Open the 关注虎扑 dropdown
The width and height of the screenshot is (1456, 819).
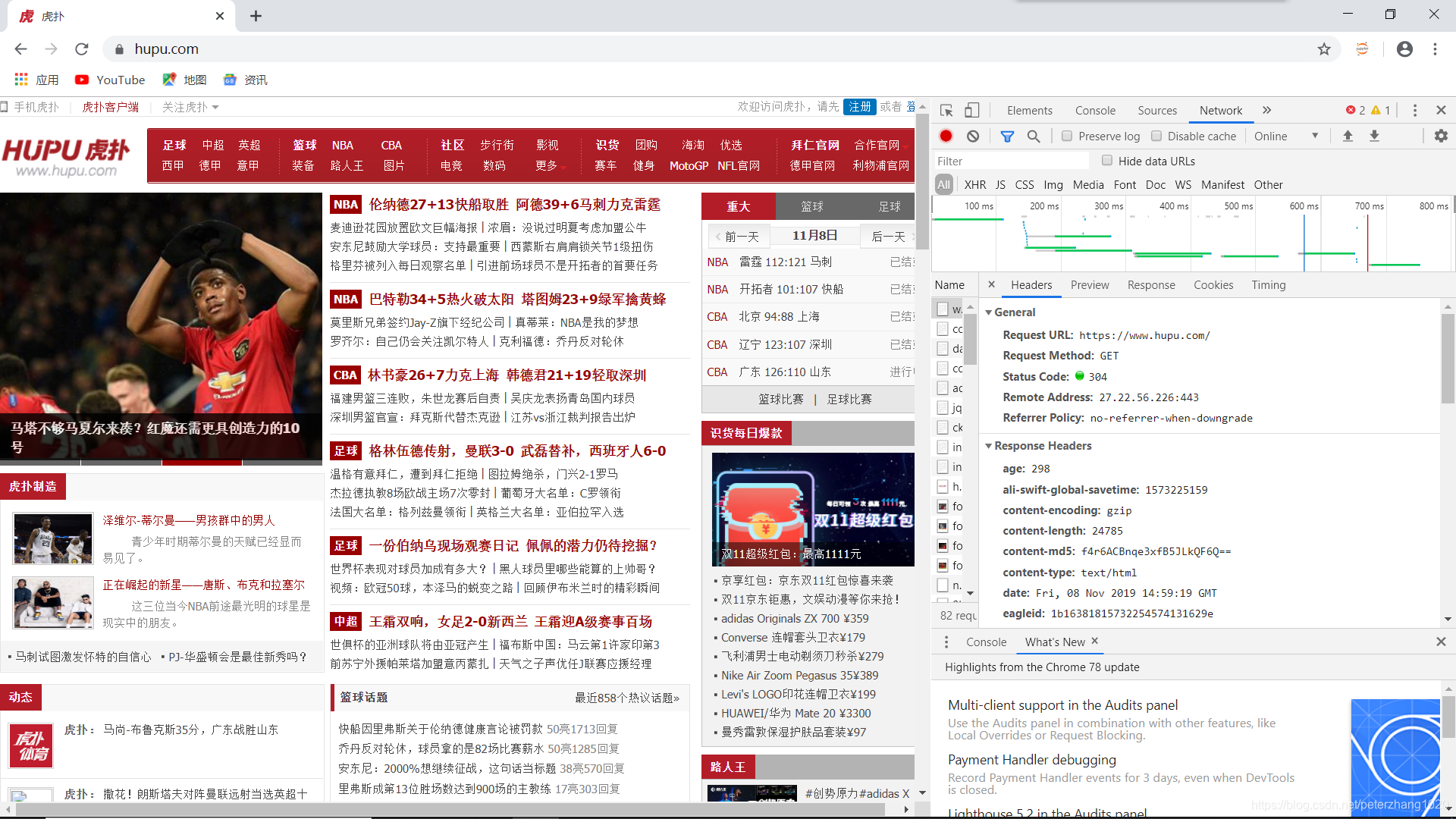tap(190, 107)
